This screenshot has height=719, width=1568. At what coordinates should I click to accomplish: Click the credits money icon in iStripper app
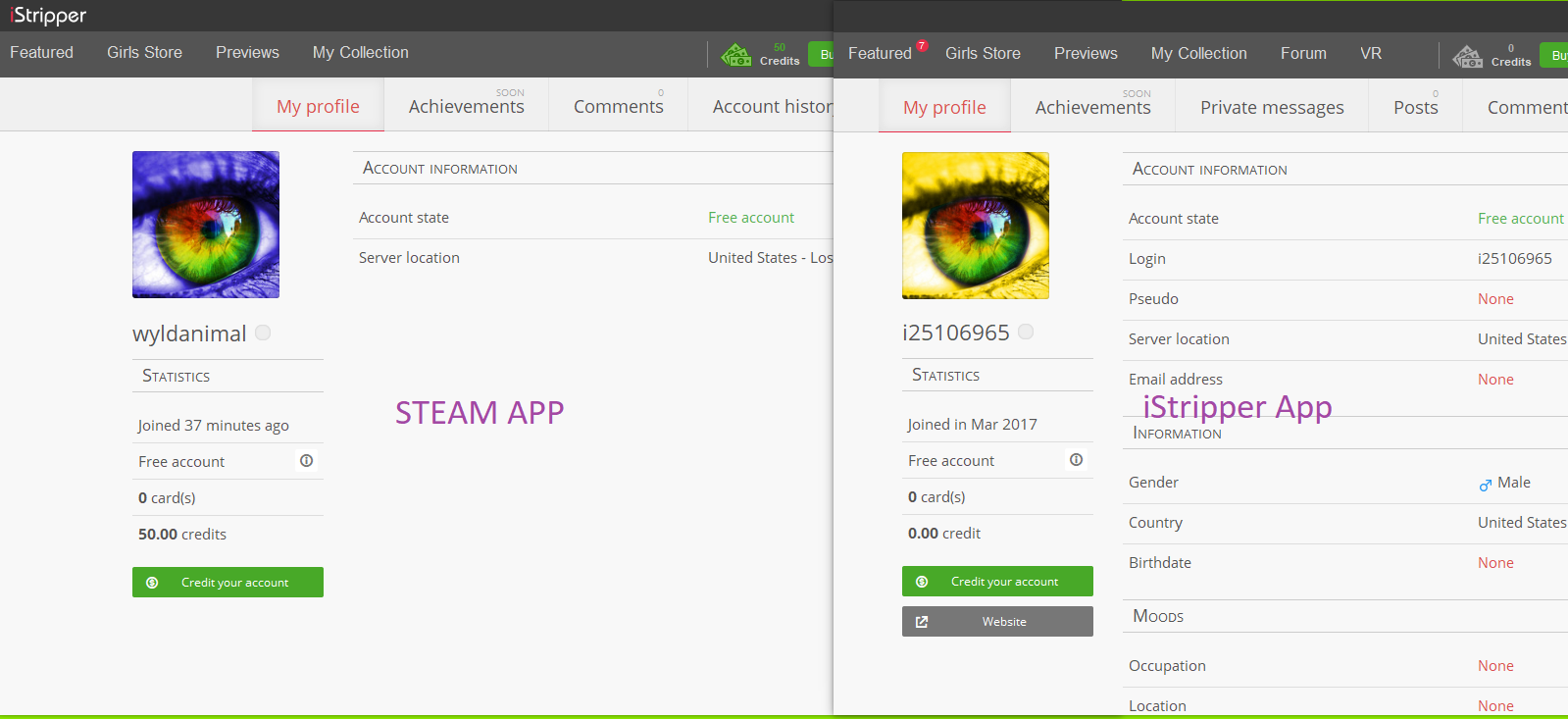(1468, 56)
